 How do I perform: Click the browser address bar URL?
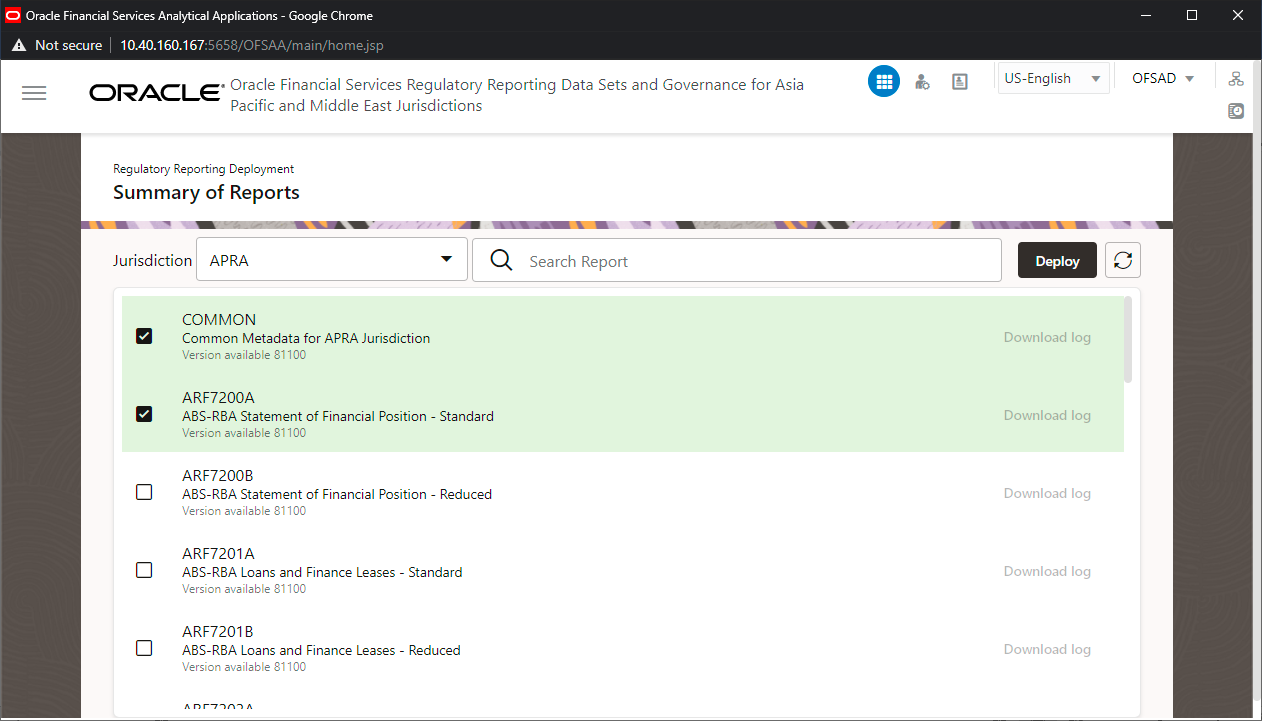(x=252, y=45)
